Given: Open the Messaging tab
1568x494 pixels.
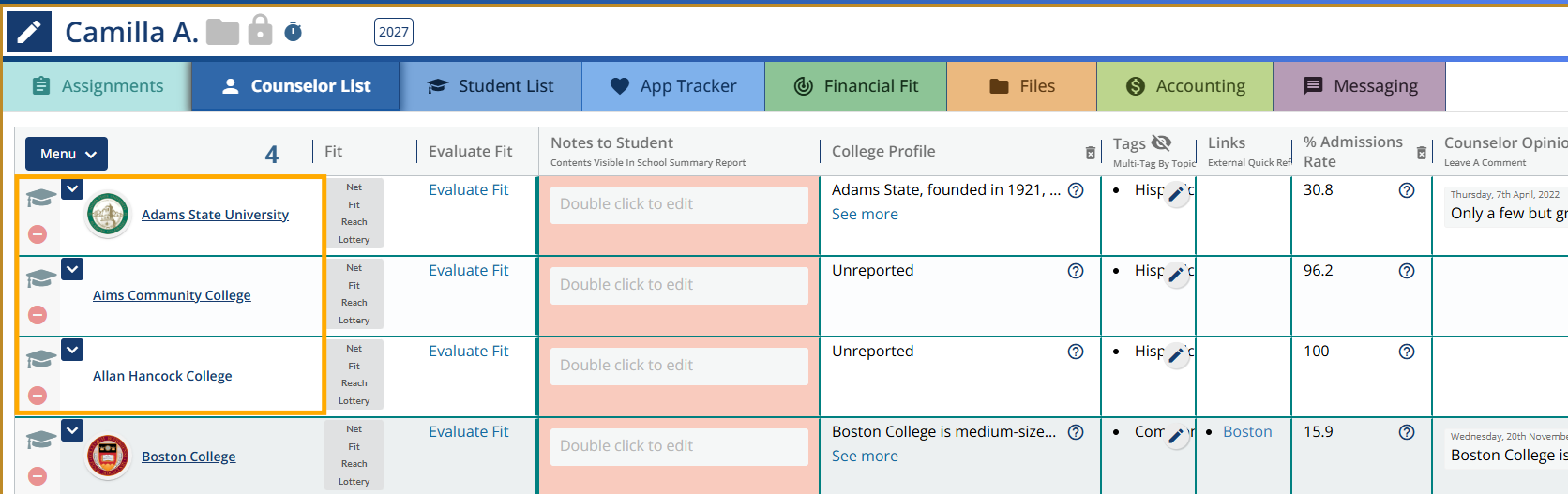Looking at the screenshot, I should pyautogui.click(x=1360, y=86).
